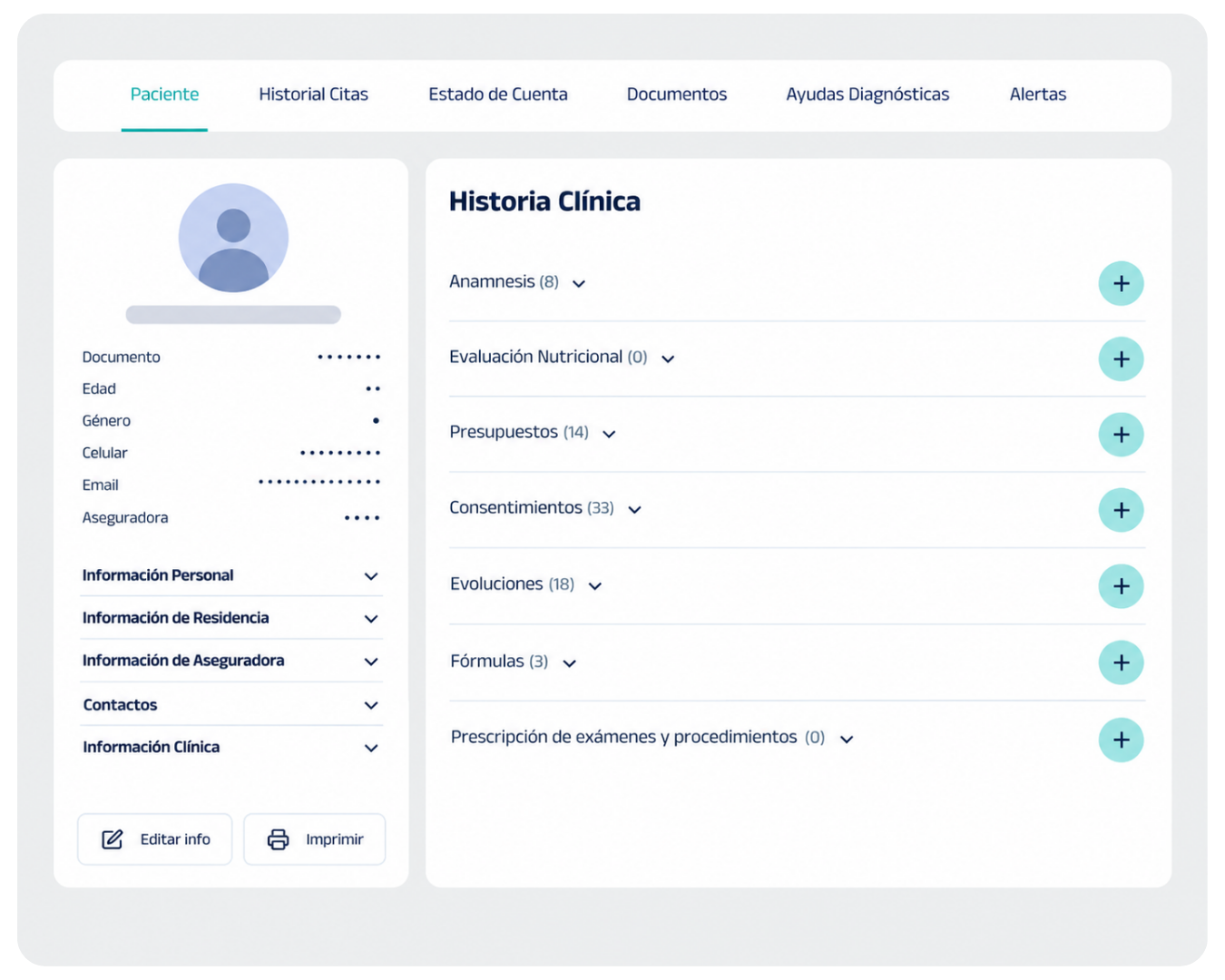Add an Evoluciones entry using plus icon
Image resolution: width=1225 pixels, height=980 pixels.
tap(1121, 586)
